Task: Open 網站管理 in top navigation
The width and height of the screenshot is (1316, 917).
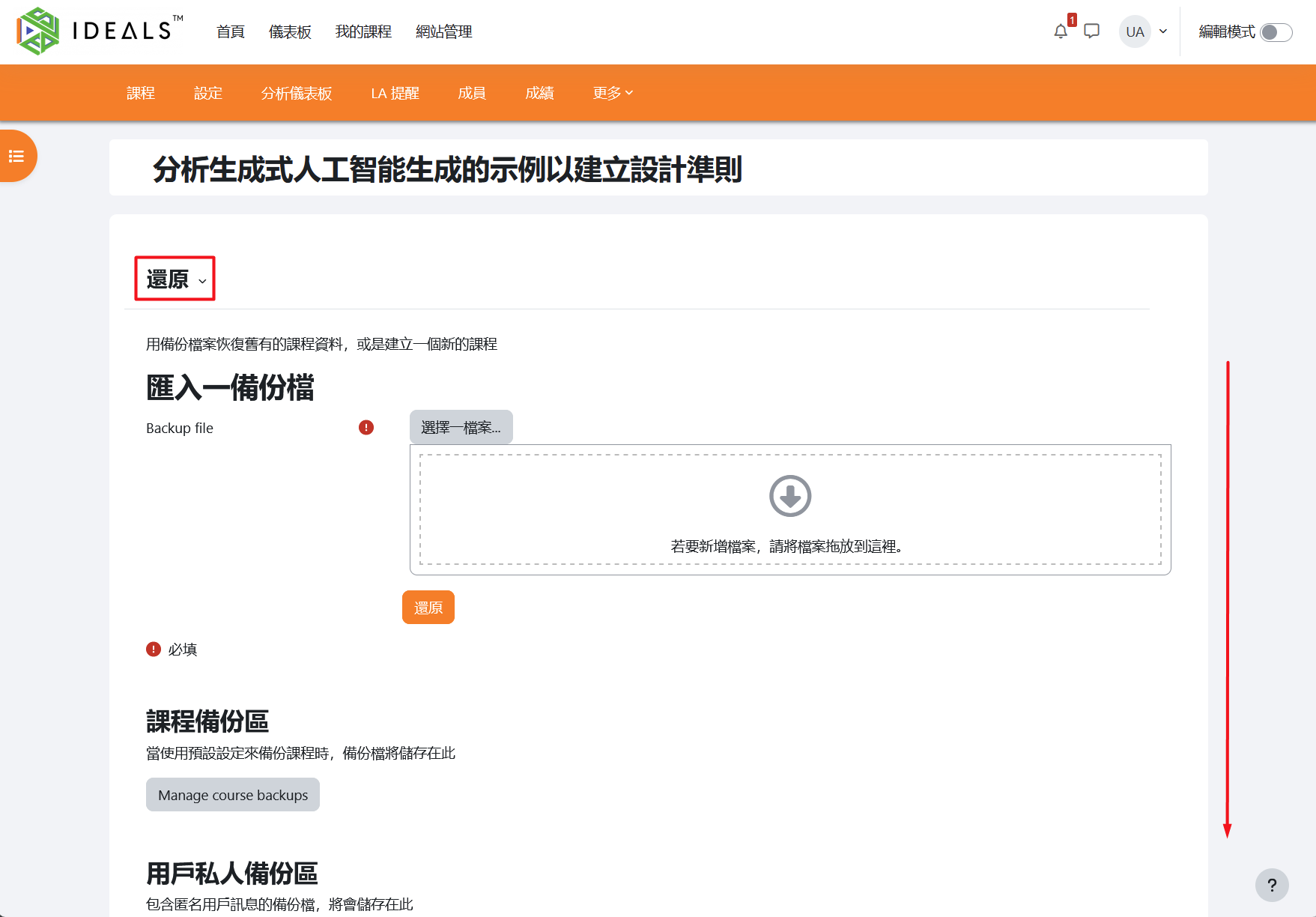Action: 444,31
